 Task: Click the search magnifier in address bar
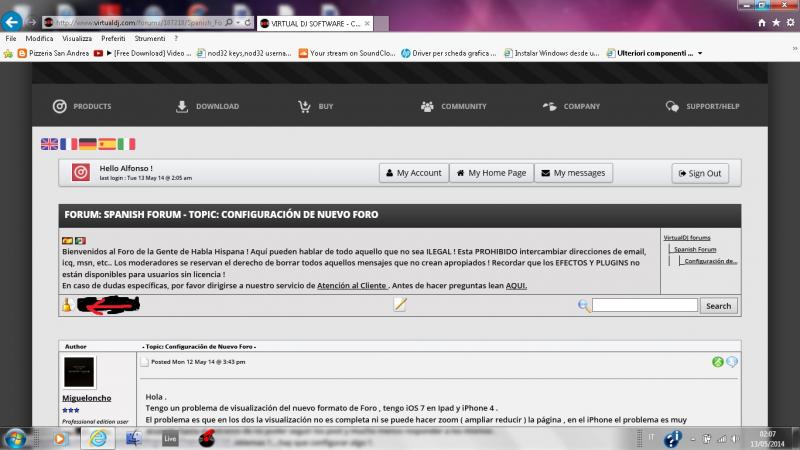pos(229,22)
